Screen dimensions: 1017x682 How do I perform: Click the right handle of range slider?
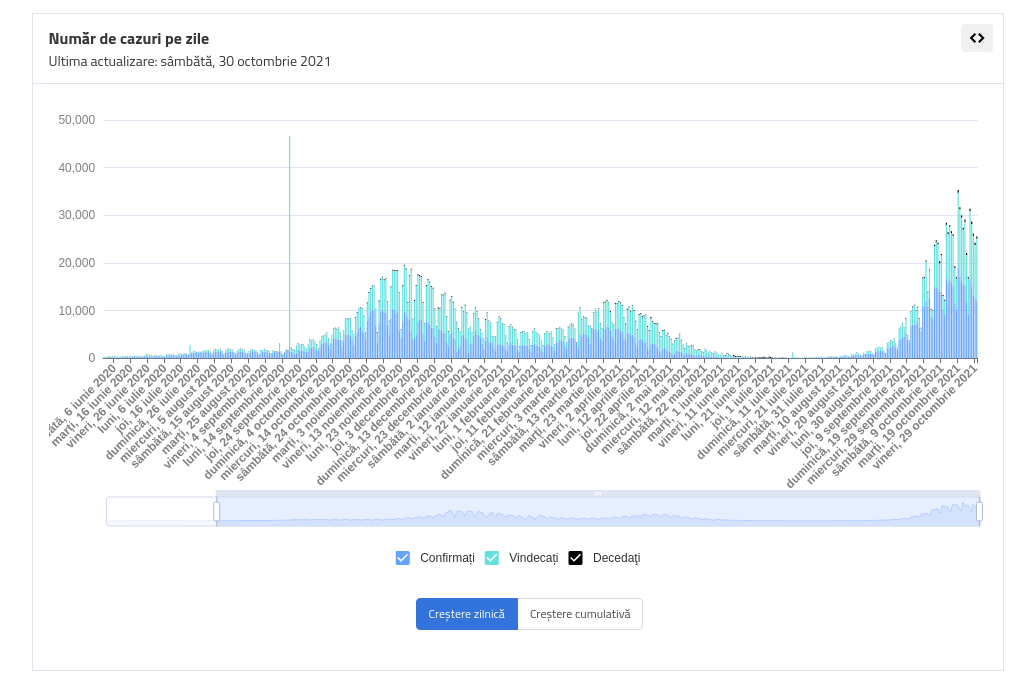tap(979, 512)
